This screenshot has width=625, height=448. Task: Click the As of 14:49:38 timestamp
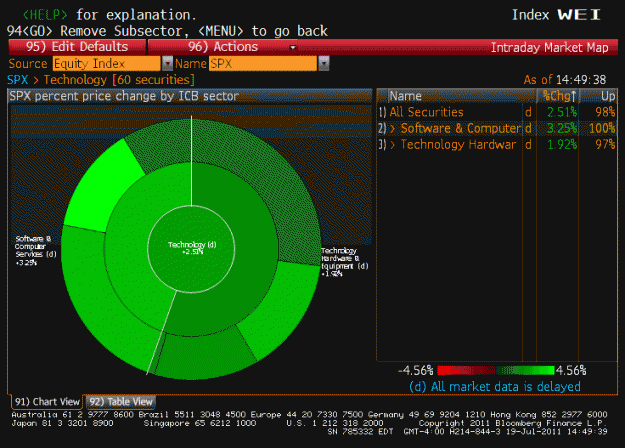click(x=564, y=80)
